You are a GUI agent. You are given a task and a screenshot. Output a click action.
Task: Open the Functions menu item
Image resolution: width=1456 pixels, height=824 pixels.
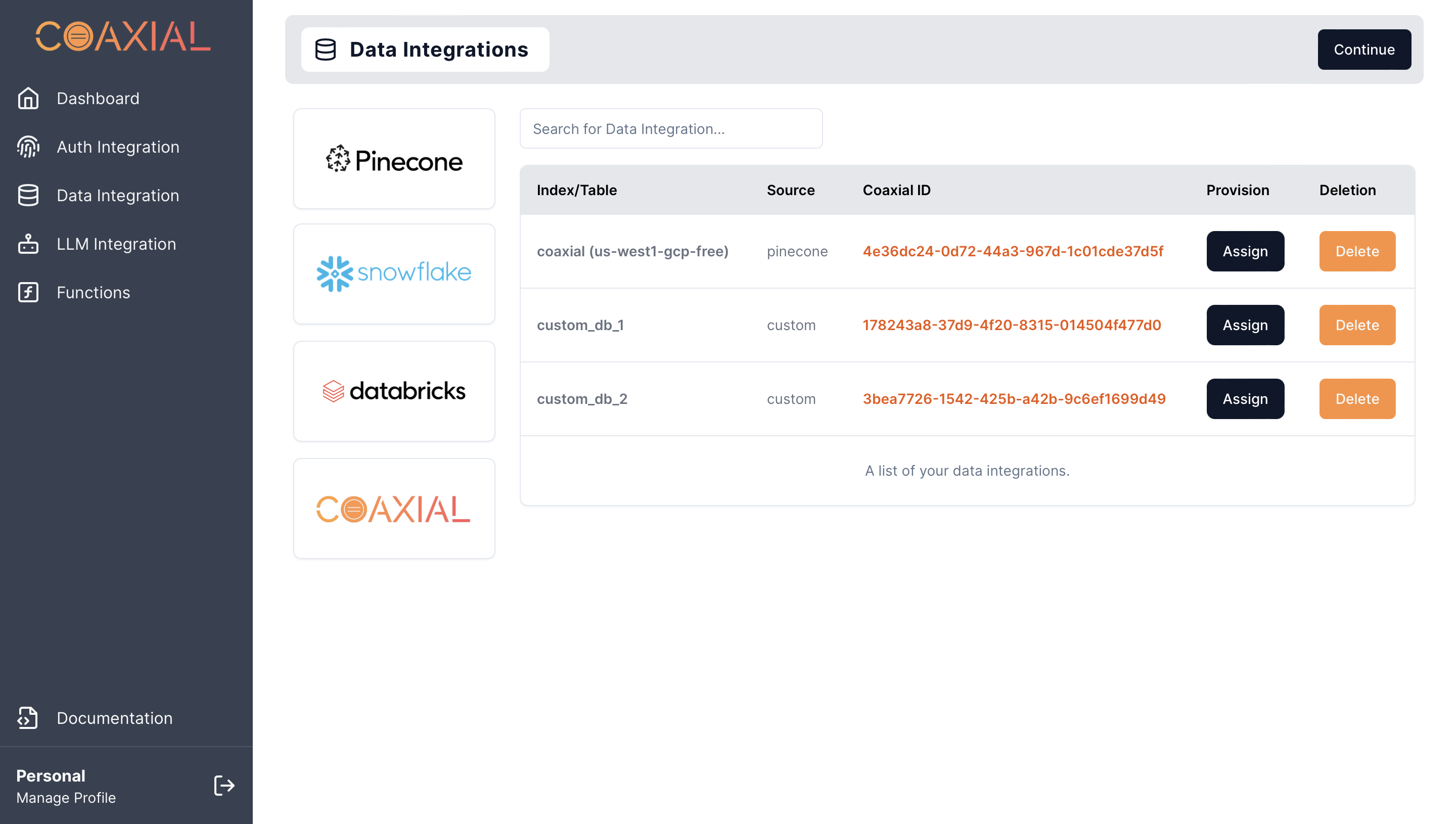tap(94, 293)
